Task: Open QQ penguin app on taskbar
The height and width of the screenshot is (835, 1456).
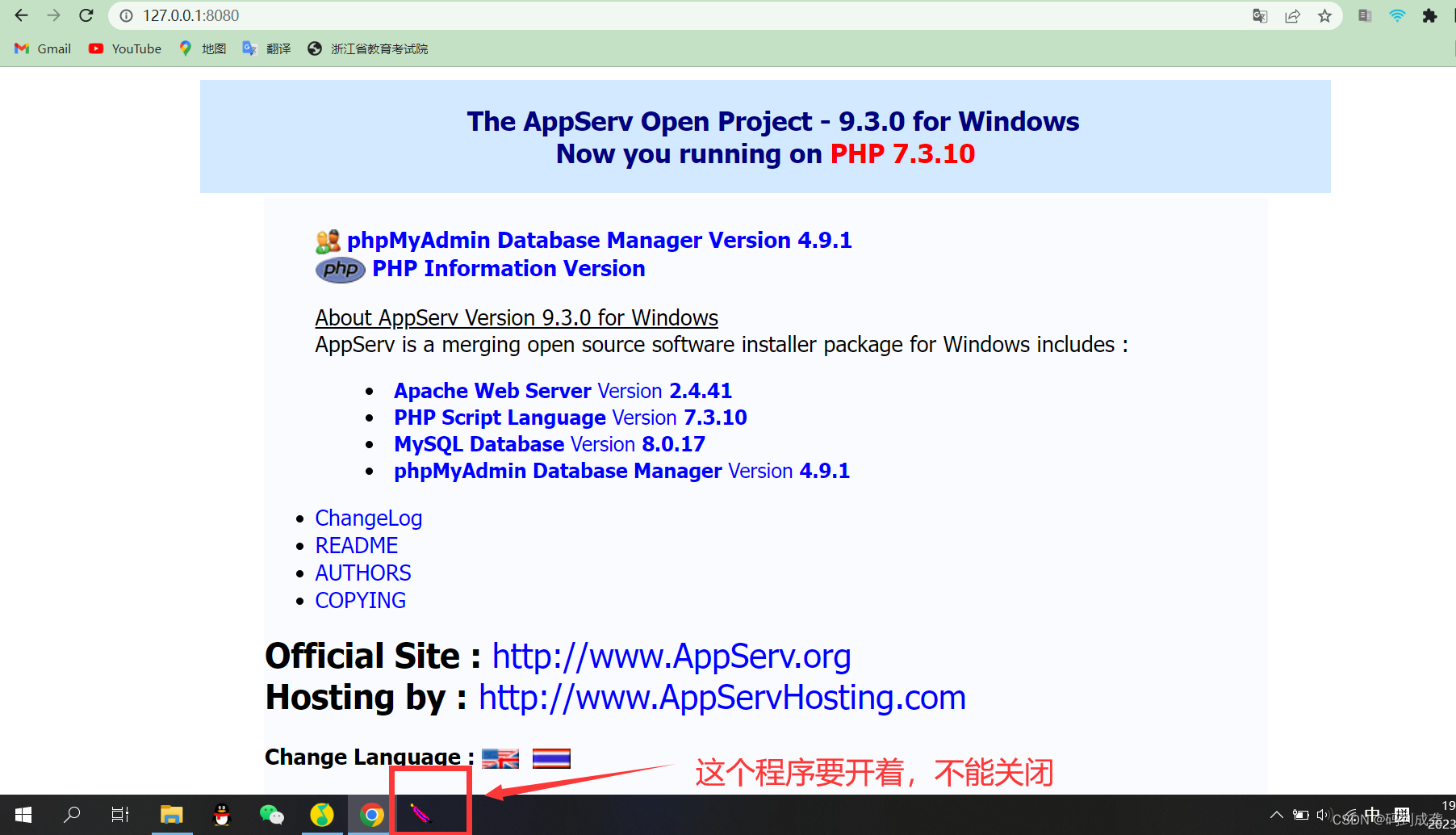Action: [x=221, y=815]
